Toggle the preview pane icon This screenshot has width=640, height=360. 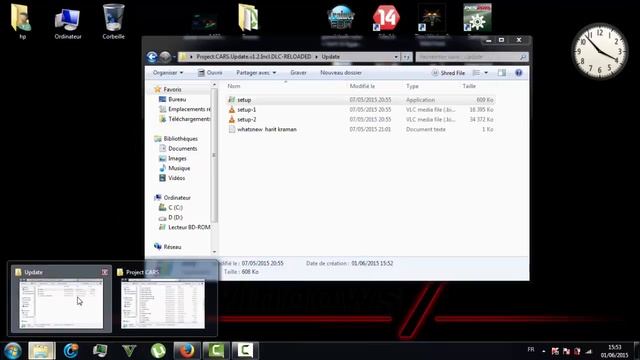pyautogui.click(x=502, y=73)
